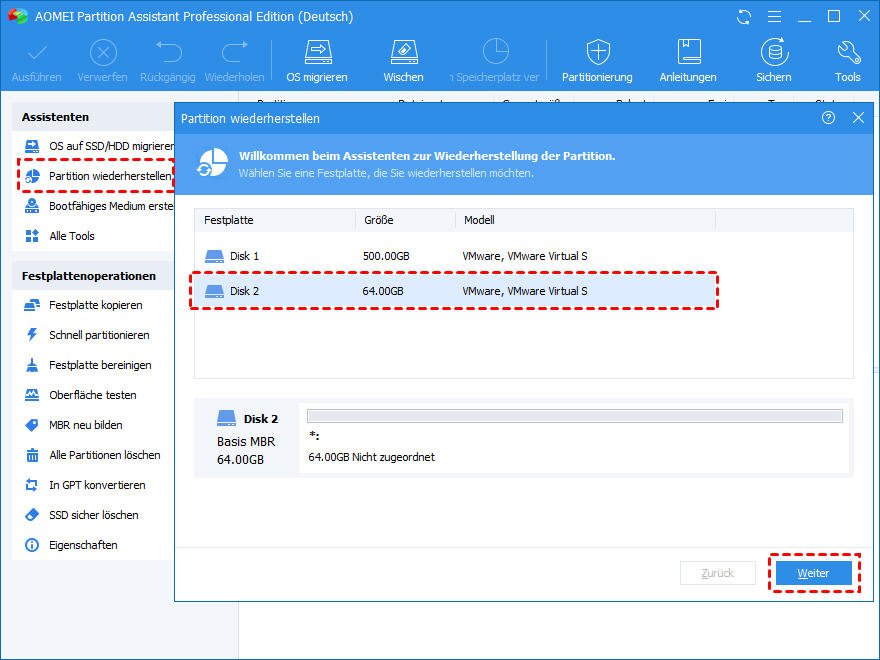
Task: Choose MBR neu bilden operation
Action: click(74, 425)
